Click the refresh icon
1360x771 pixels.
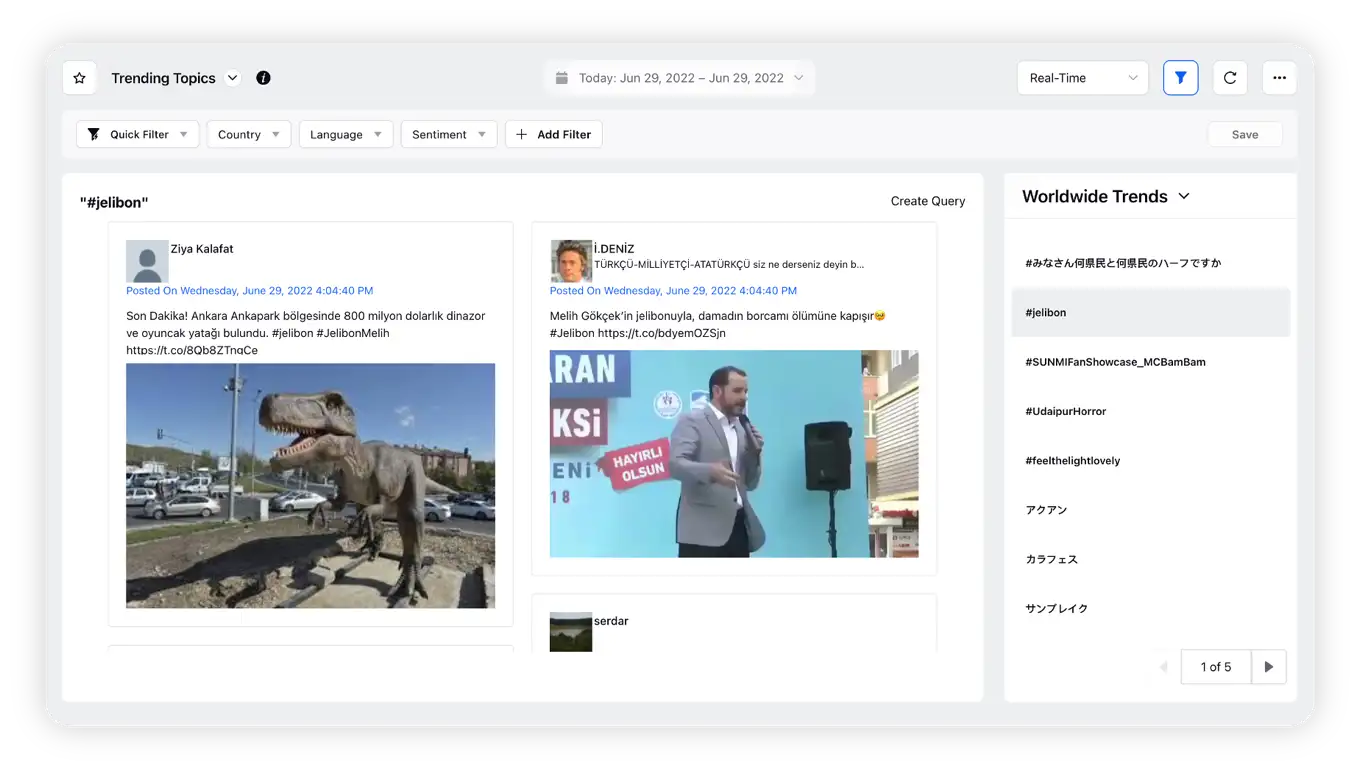[x=1230, y=78]
